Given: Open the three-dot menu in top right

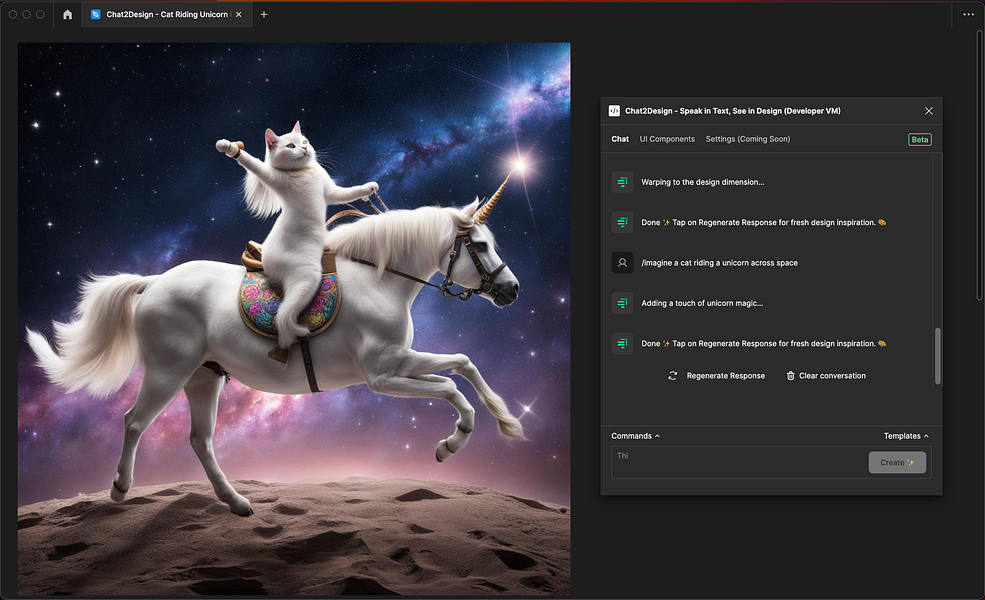Looking at the screenshot, I should click(x=968, y=14).
